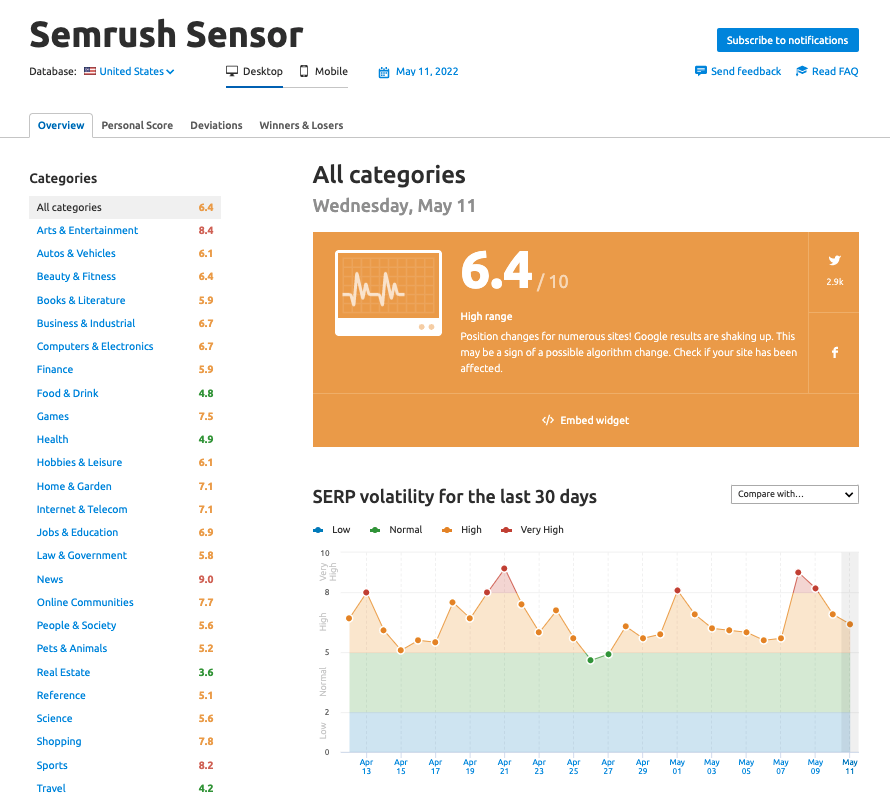Select the Arts & Entertainment category
The height and width of the screenshot is (811, 890).
coord(87,231)
